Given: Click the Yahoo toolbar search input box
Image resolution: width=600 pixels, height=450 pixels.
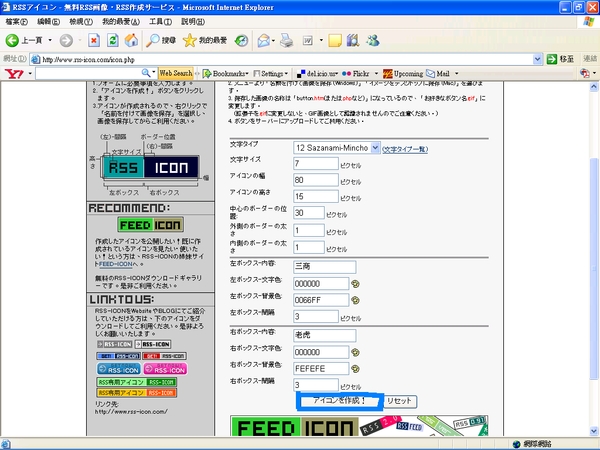Looking at the screenshot, I should tap(88, 73).
